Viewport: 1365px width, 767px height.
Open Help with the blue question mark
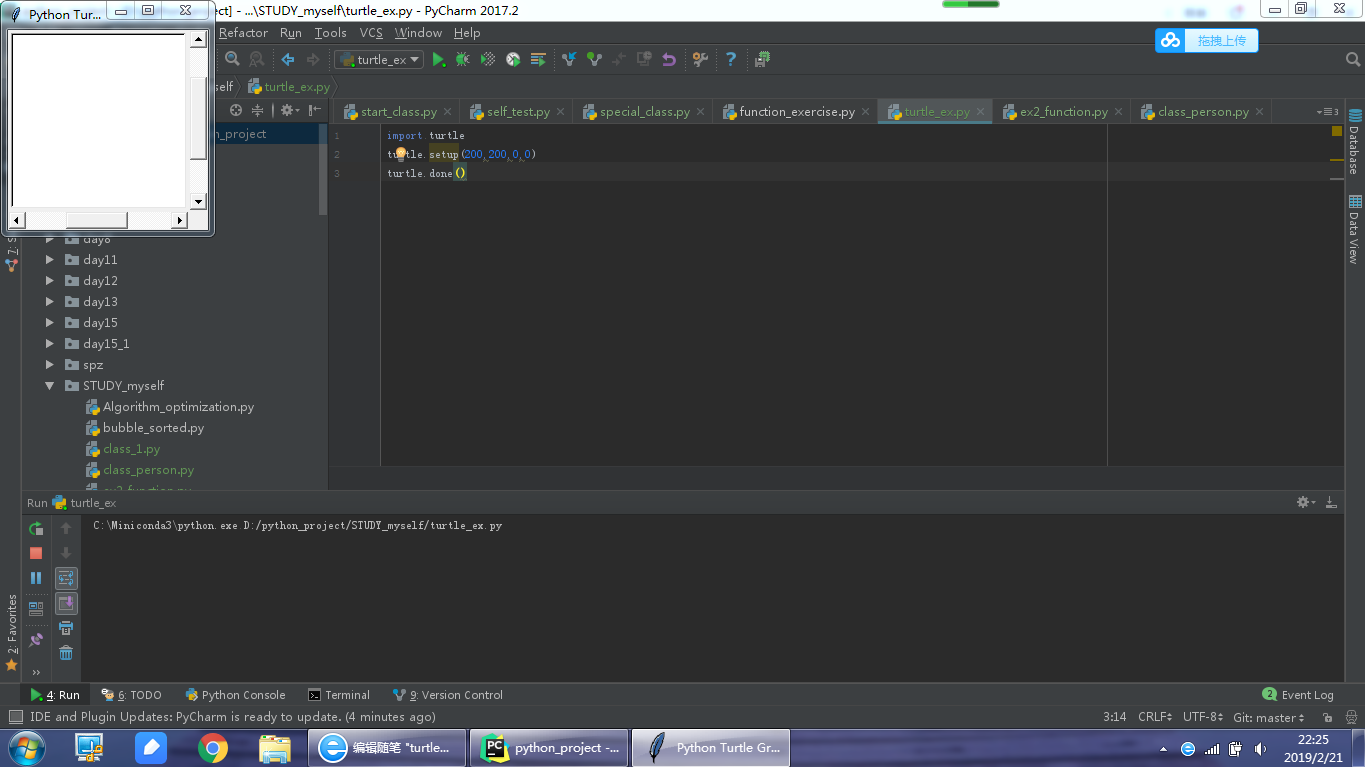pos(731,60)
